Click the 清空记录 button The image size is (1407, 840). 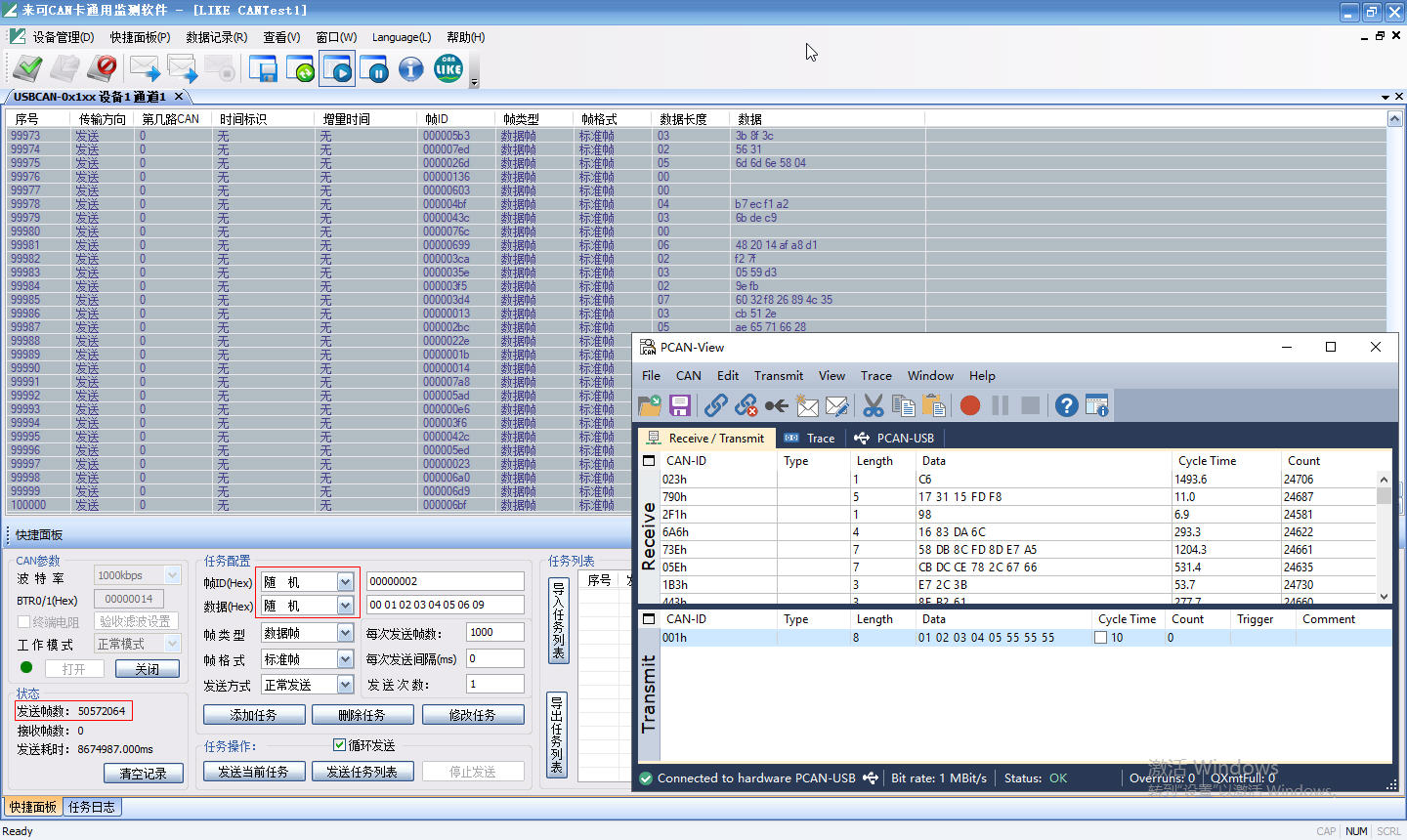[x=144, y=773]
